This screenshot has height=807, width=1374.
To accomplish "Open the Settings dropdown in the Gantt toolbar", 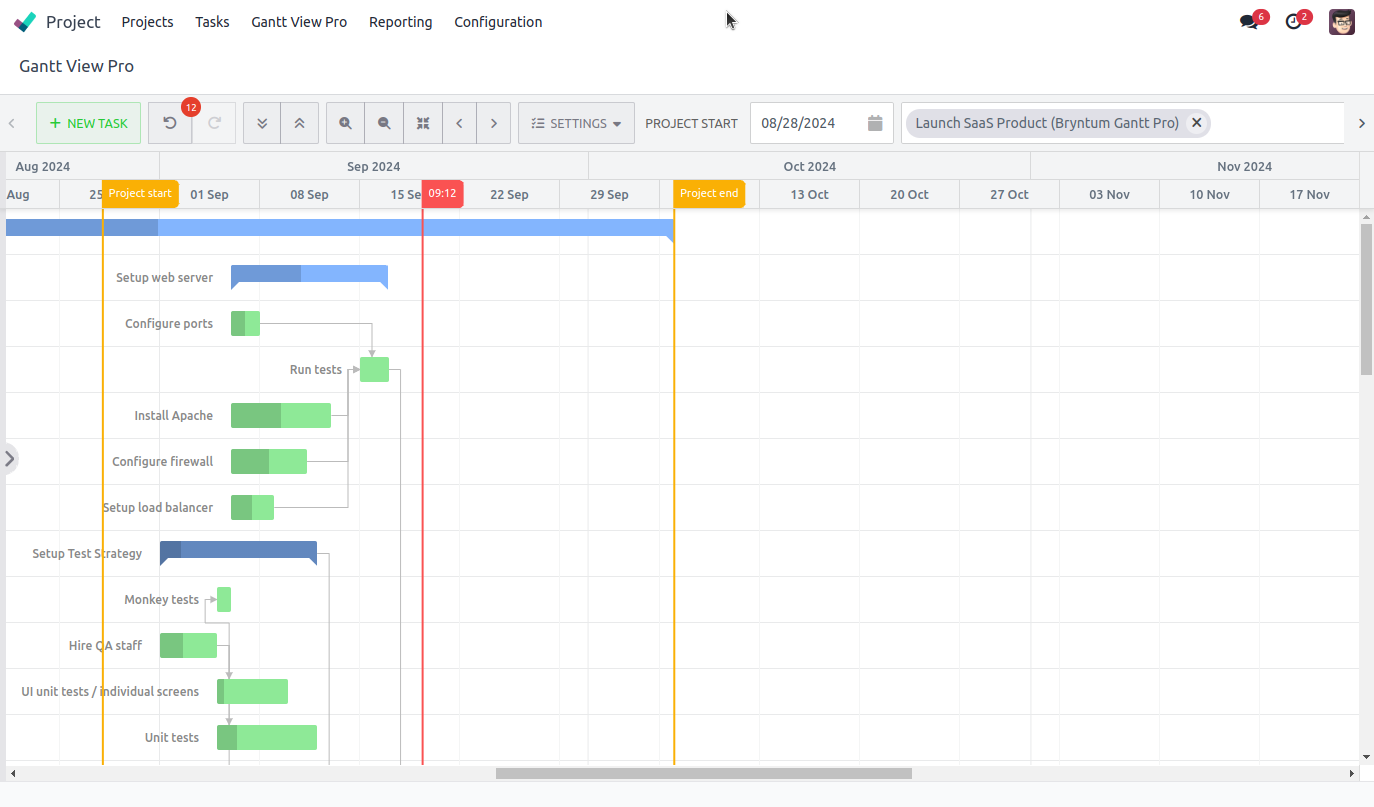I will (x=576, y=122).
